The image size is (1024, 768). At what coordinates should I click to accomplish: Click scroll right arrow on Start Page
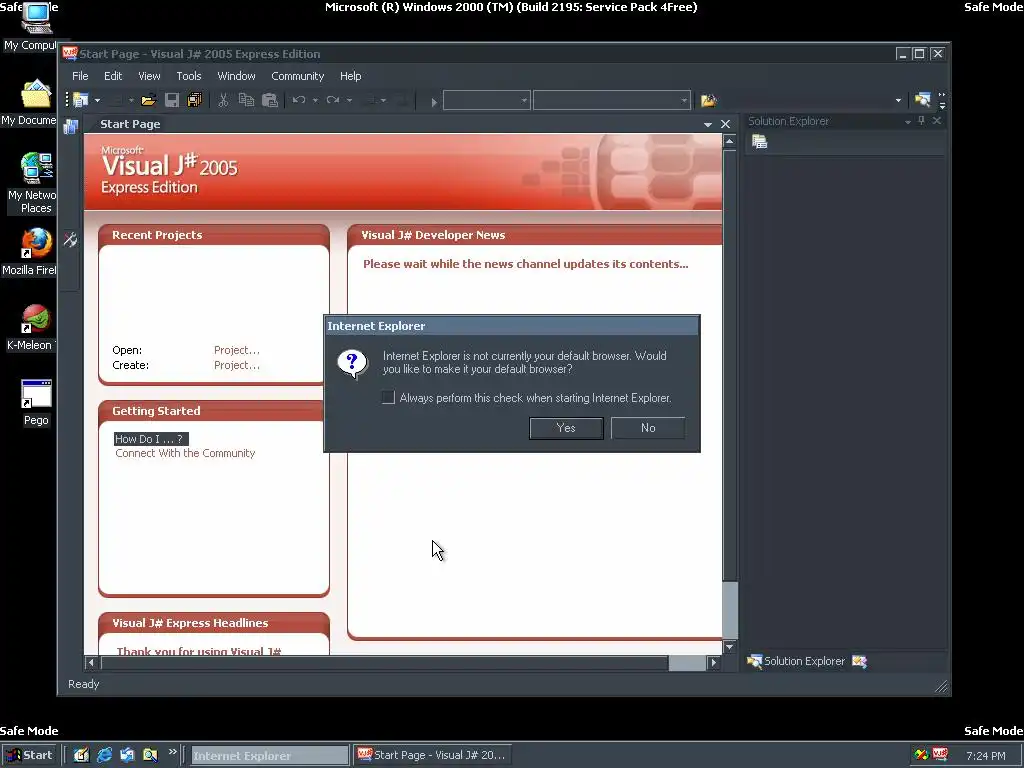(713, 663)
